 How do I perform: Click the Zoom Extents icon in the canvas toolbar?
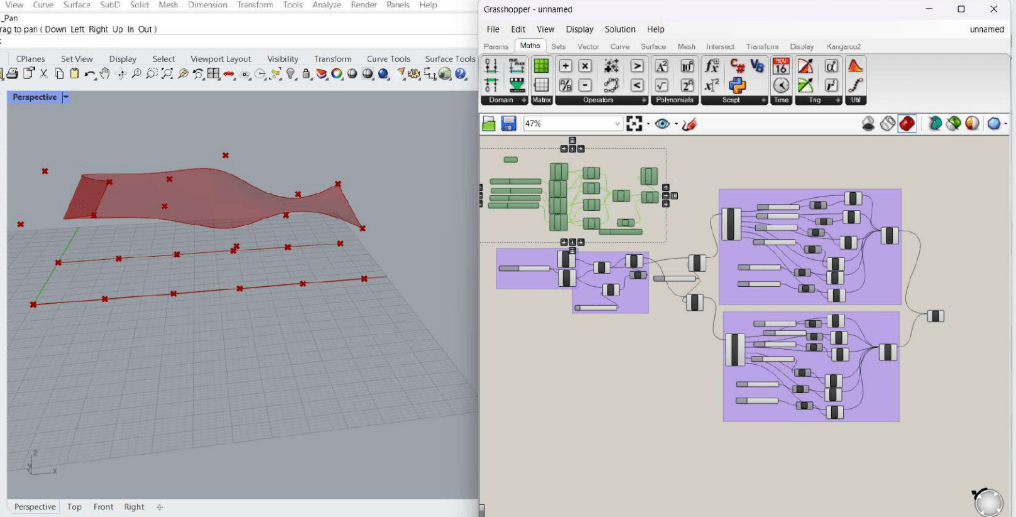click(634, 124)
